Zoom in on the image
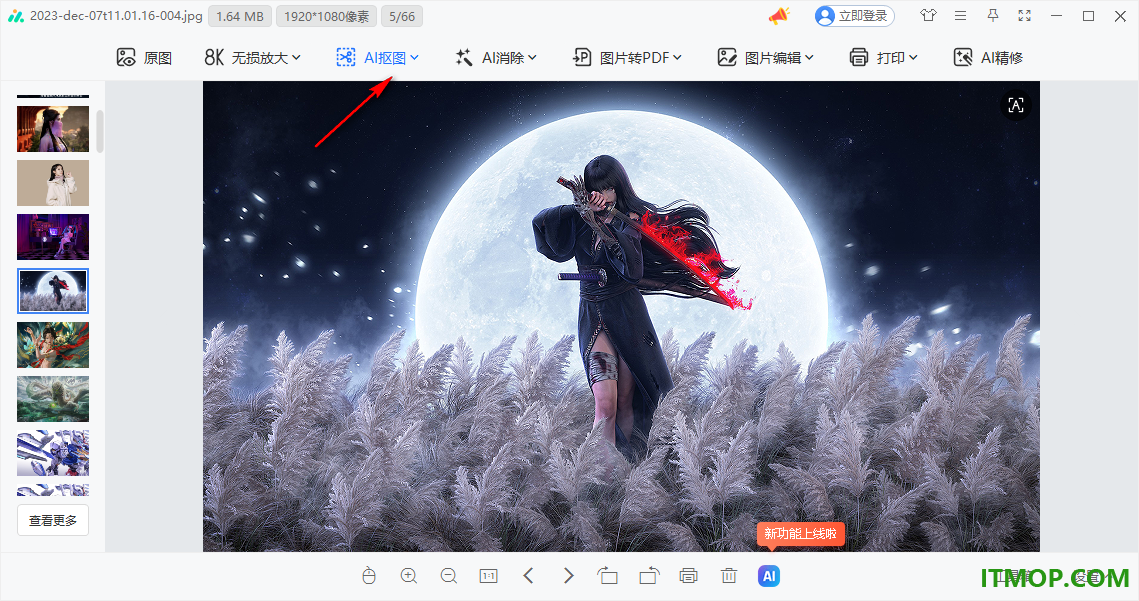This screenshot has width=1139, height=601. pyautogui.click(x=409, y=576)
